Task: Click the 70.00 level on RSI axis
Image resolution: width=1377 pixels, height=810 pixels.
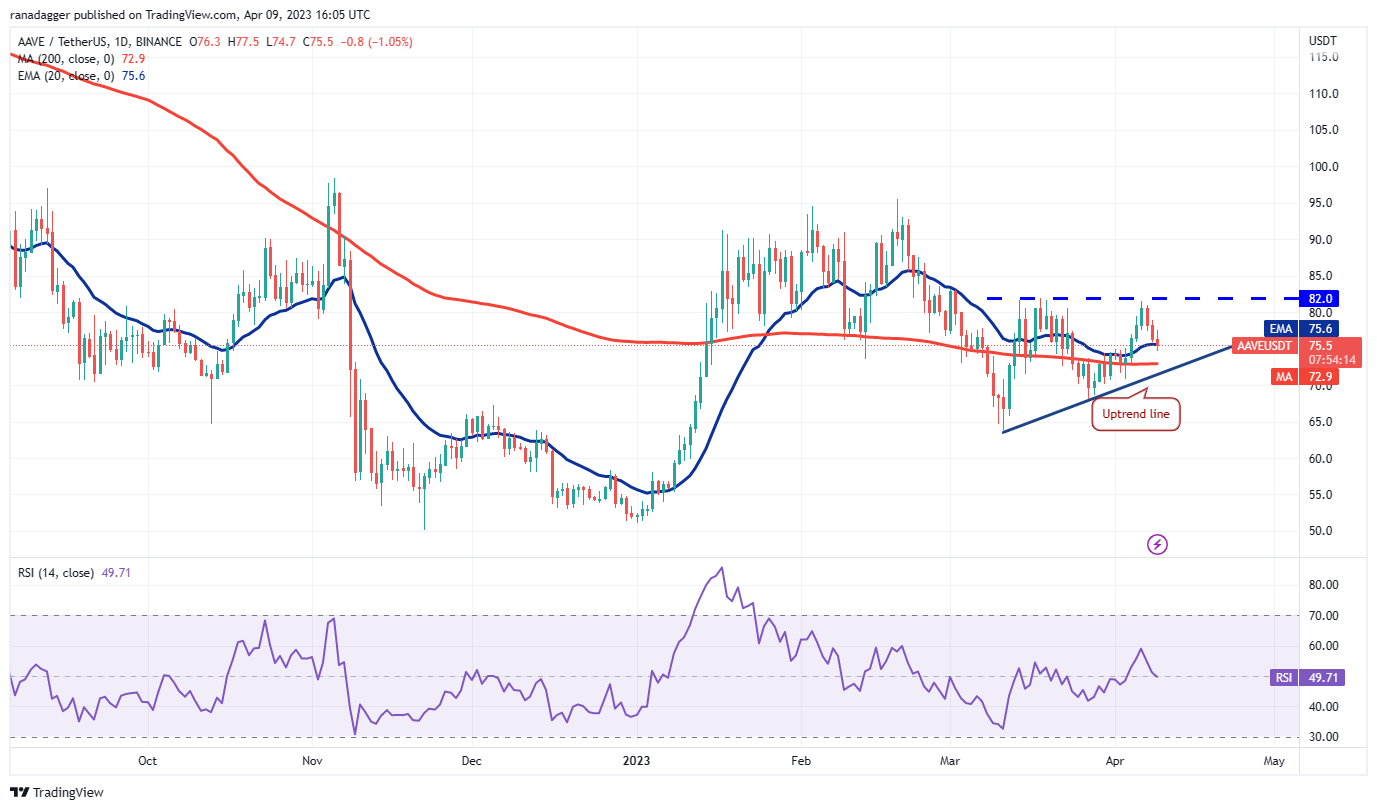Action: tap(1323, 617)
